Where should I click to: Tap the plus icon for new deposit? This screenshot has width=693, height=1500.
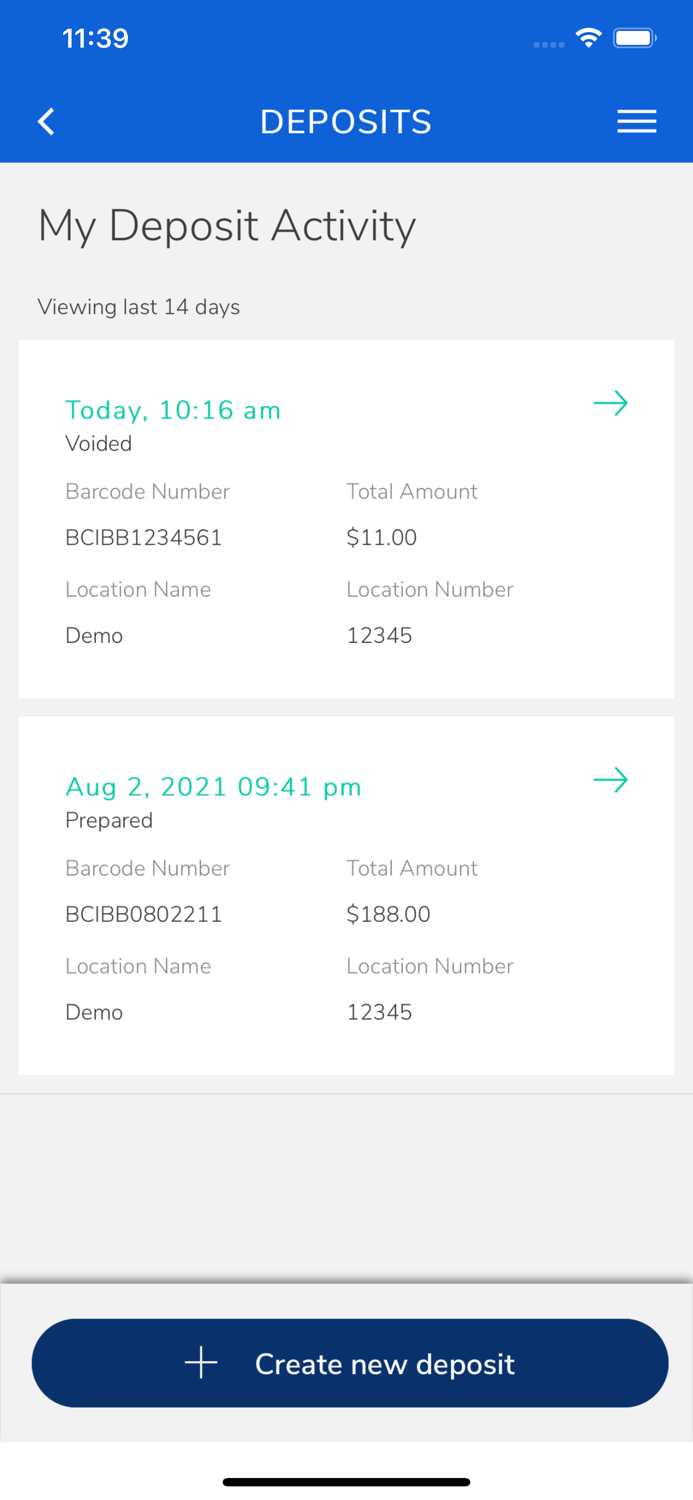pos(201,1363)
